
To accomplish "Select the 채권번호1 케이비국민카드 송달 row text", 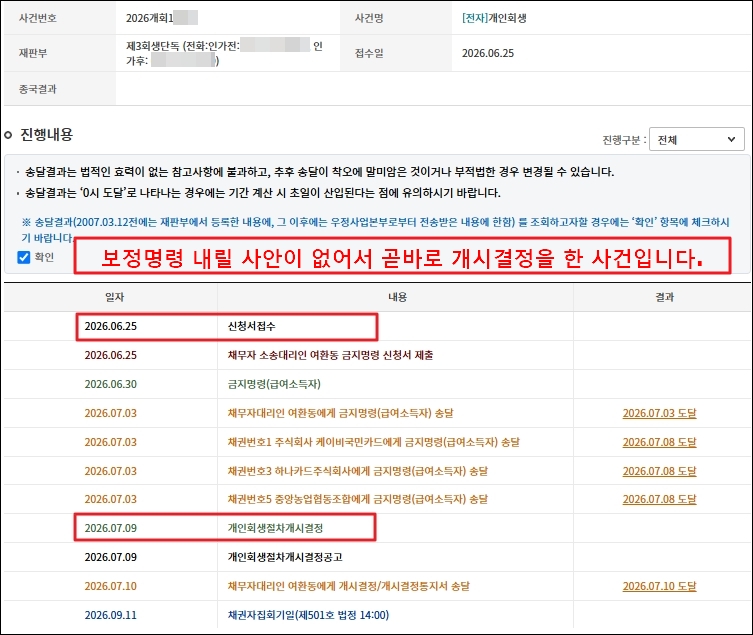I will point(374,442).
